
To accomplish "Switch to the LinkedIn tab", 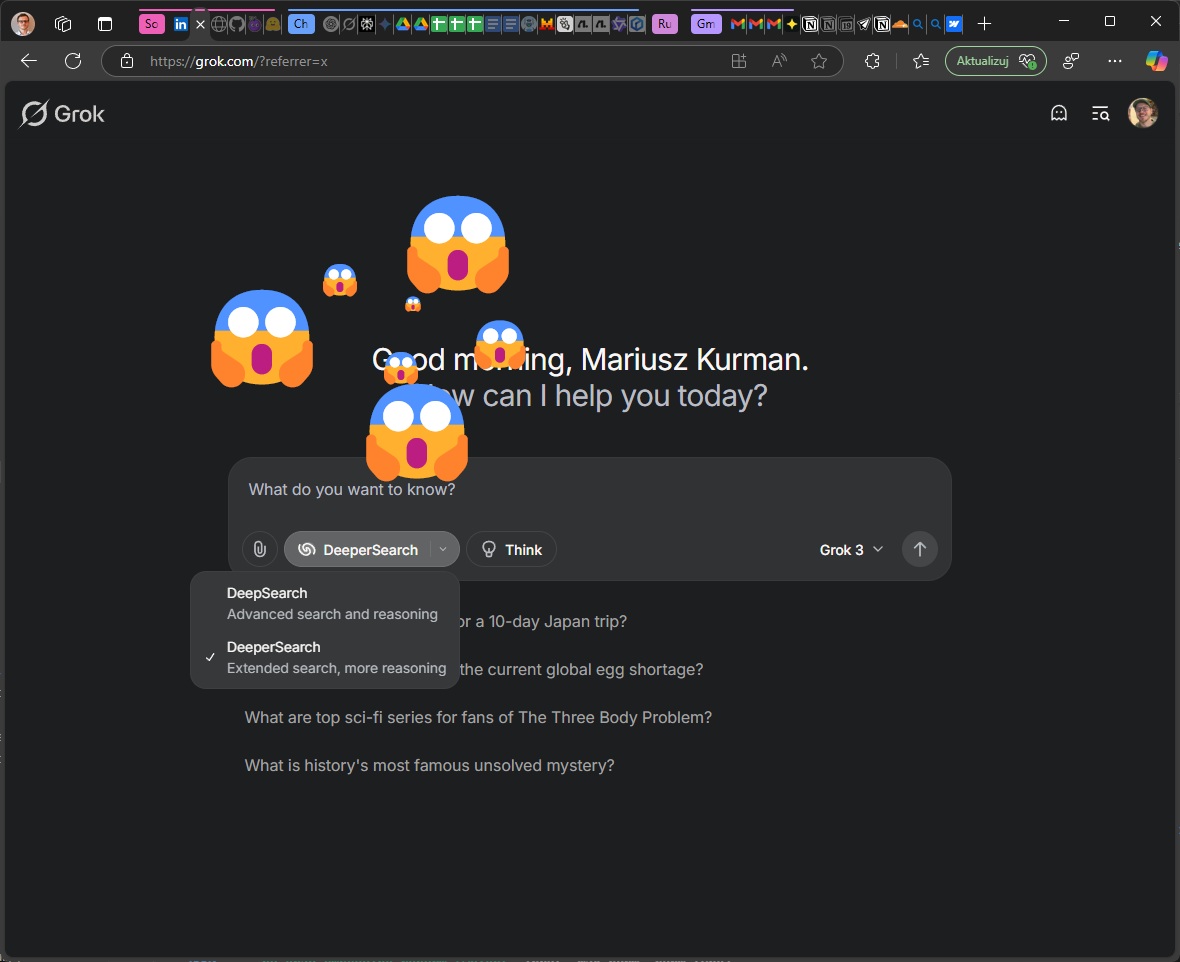I will point(181,24).
